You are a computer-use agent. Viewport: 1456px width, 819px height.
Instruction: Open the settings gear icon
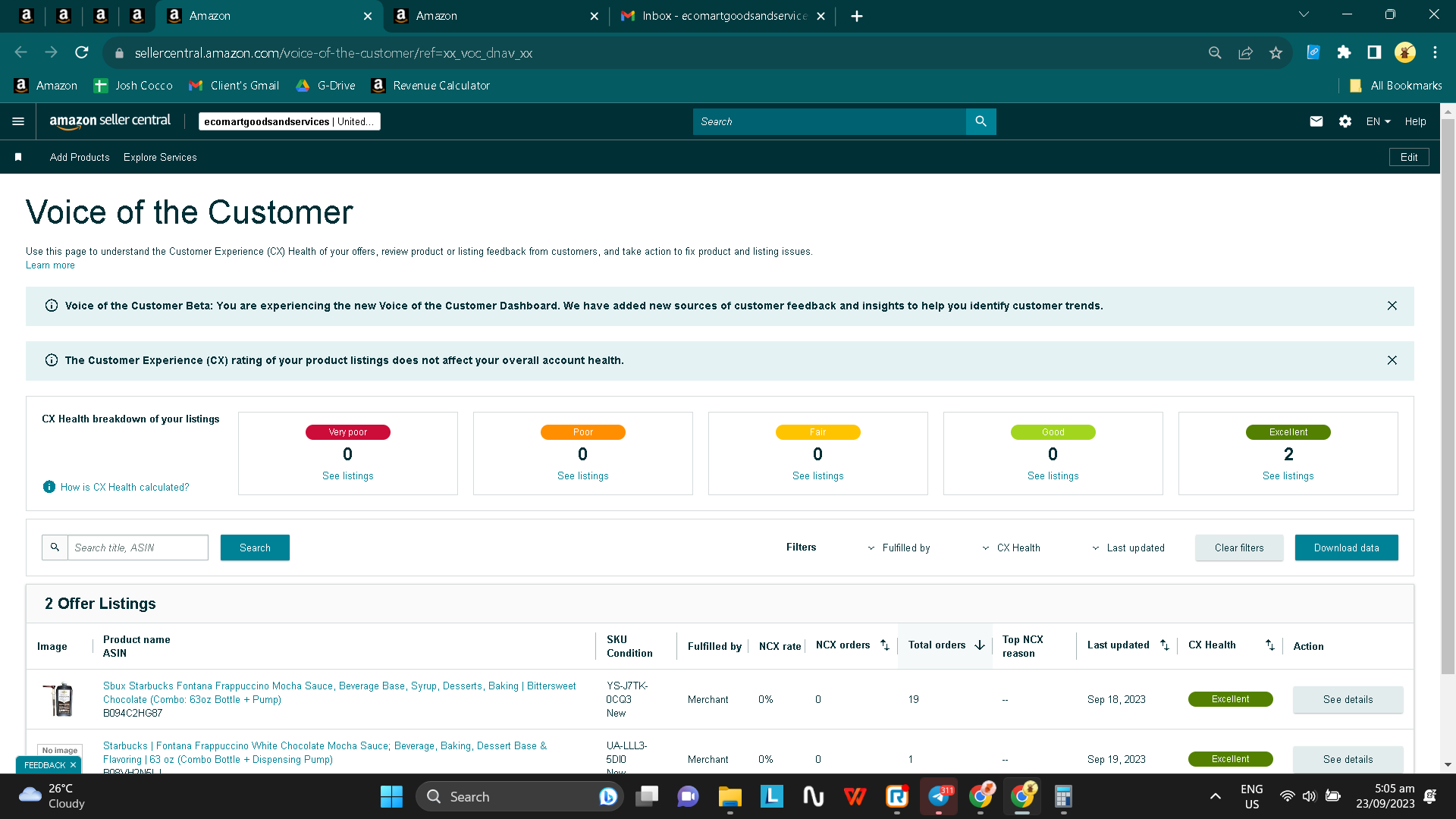tap(1345, 121)
